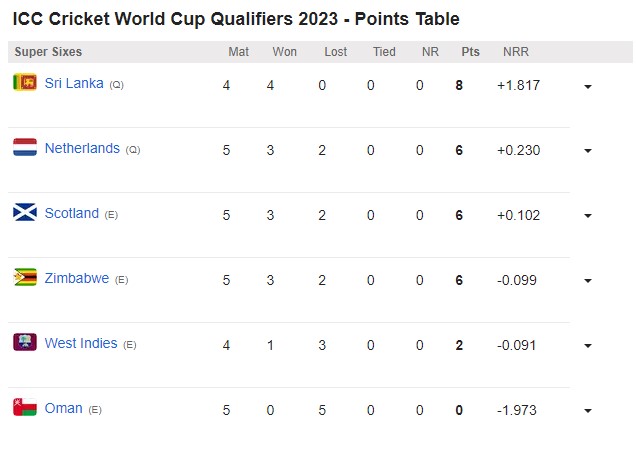This screenshot has height=450, width=636.
Task: Click the Pts column header
Action: pos(470,52)
